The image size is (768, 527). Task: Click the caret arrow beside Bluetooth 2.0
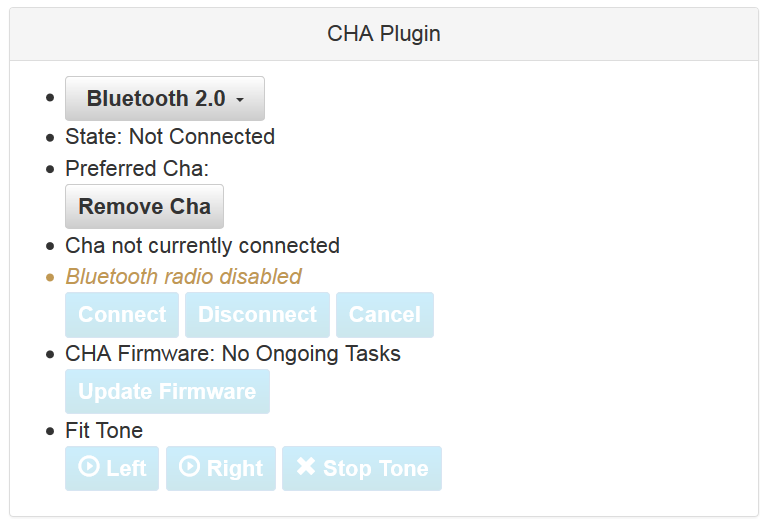point(240,100)
